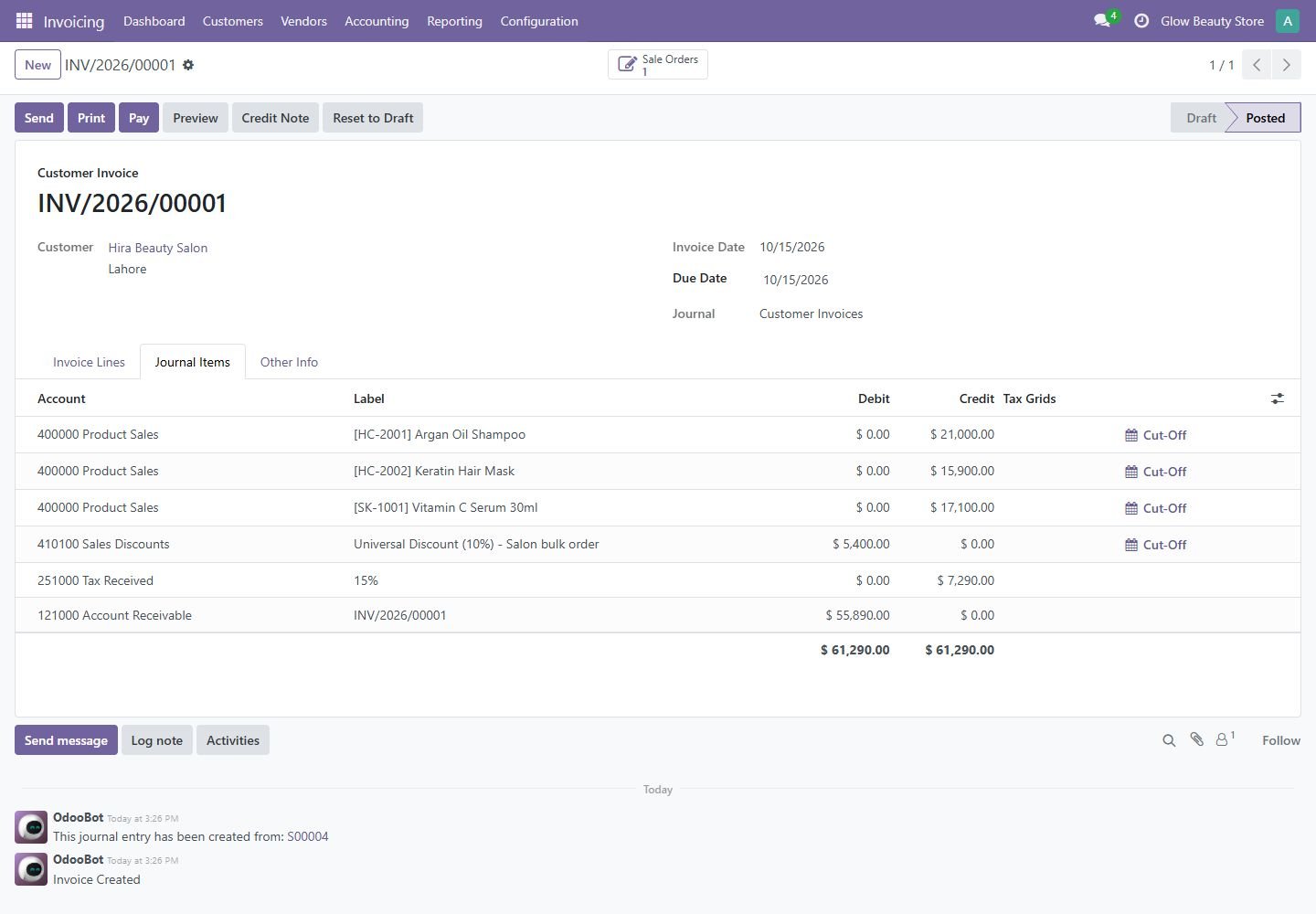The width and height of the screenshot is (1316, 914).
Task: Switch to the Other Info tab
Action: pyautogui.click(x=289, y=362)
